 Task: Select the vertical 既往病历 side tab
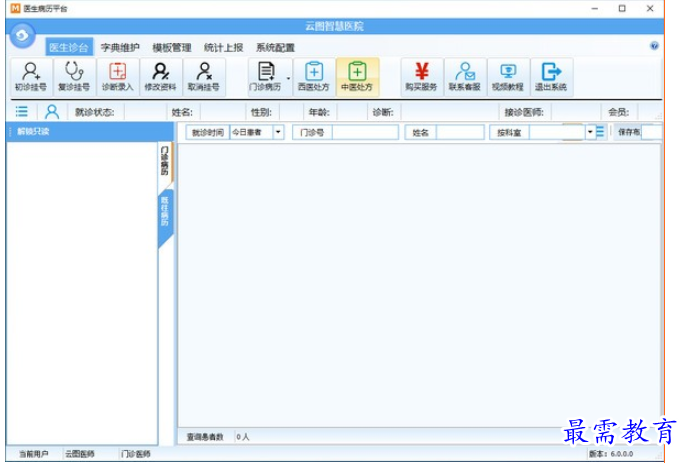click(165, 212)
